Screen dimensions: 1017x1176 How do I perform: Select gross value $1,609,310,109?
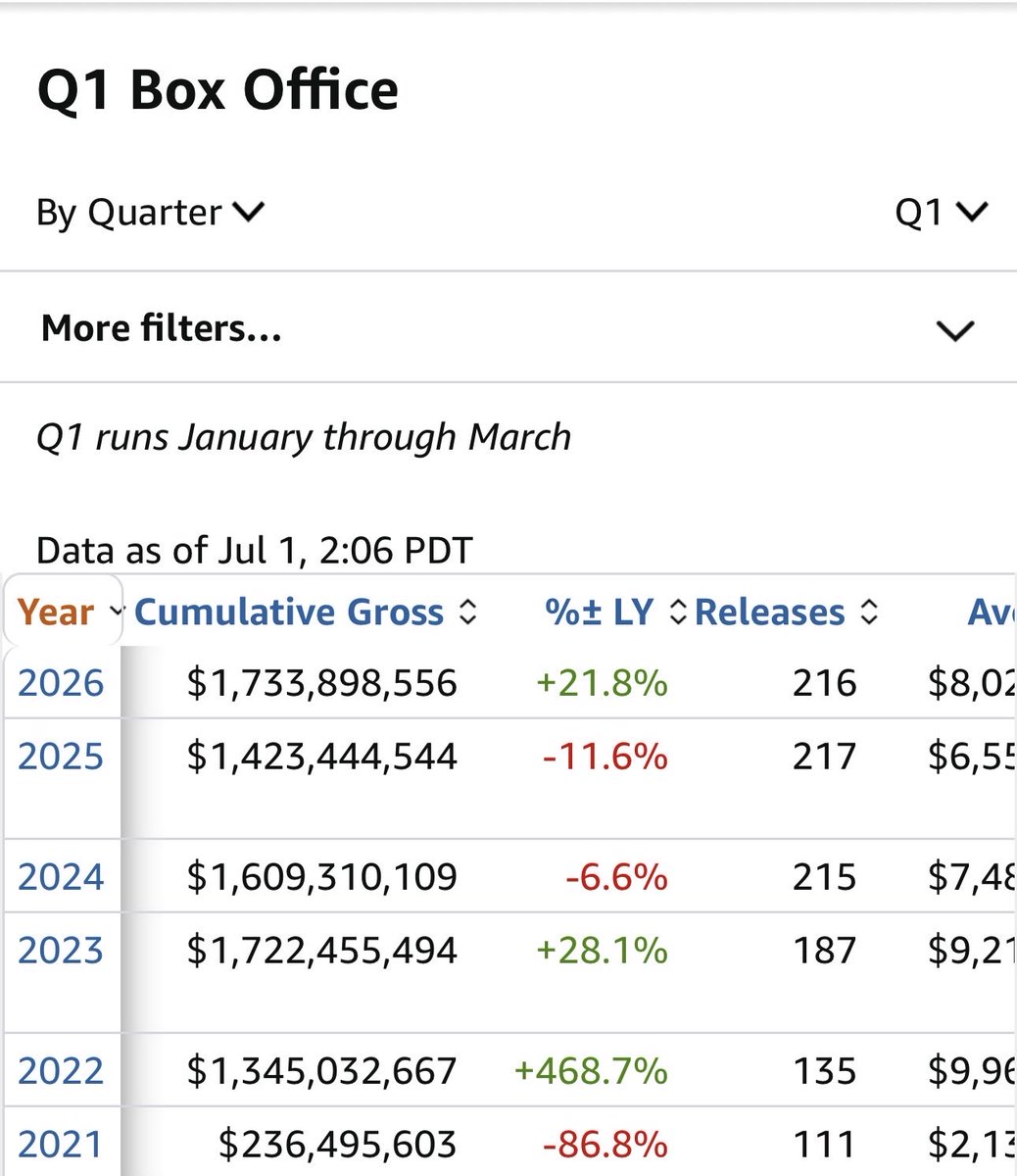pos(321,876)
